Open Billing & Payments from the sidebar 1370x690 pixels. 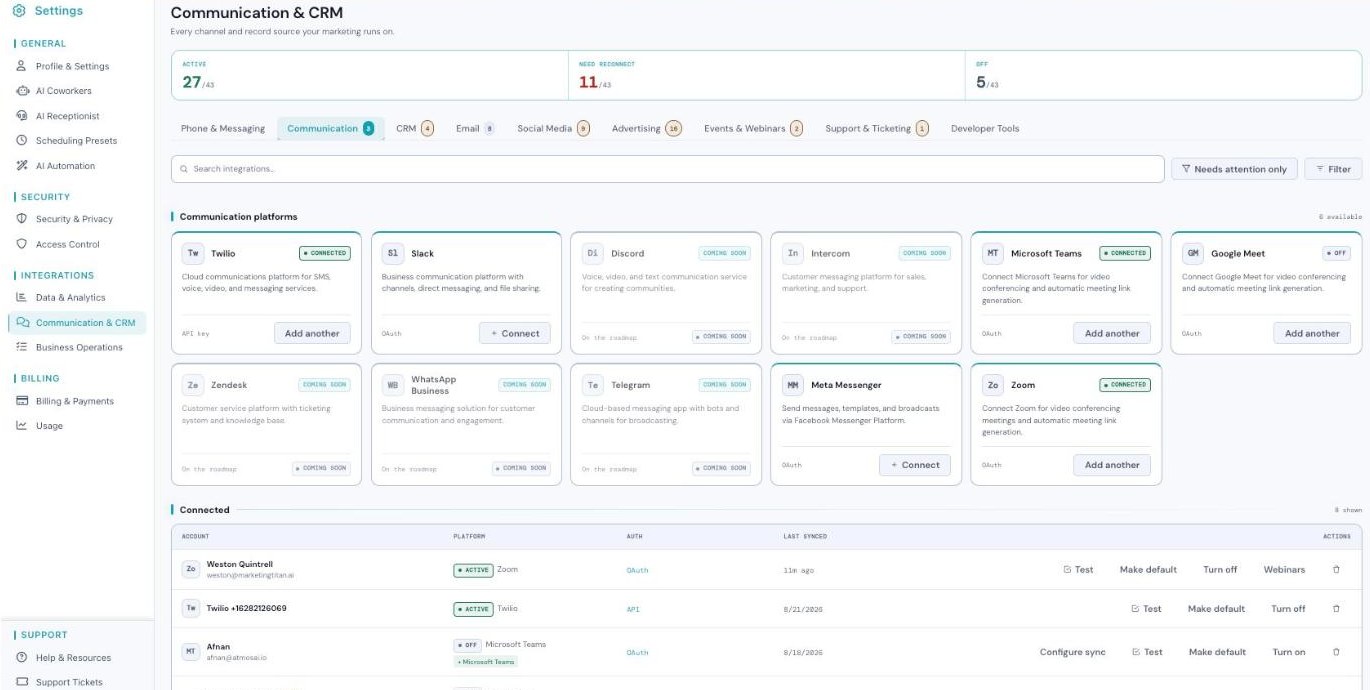click(x=74, y=401)
